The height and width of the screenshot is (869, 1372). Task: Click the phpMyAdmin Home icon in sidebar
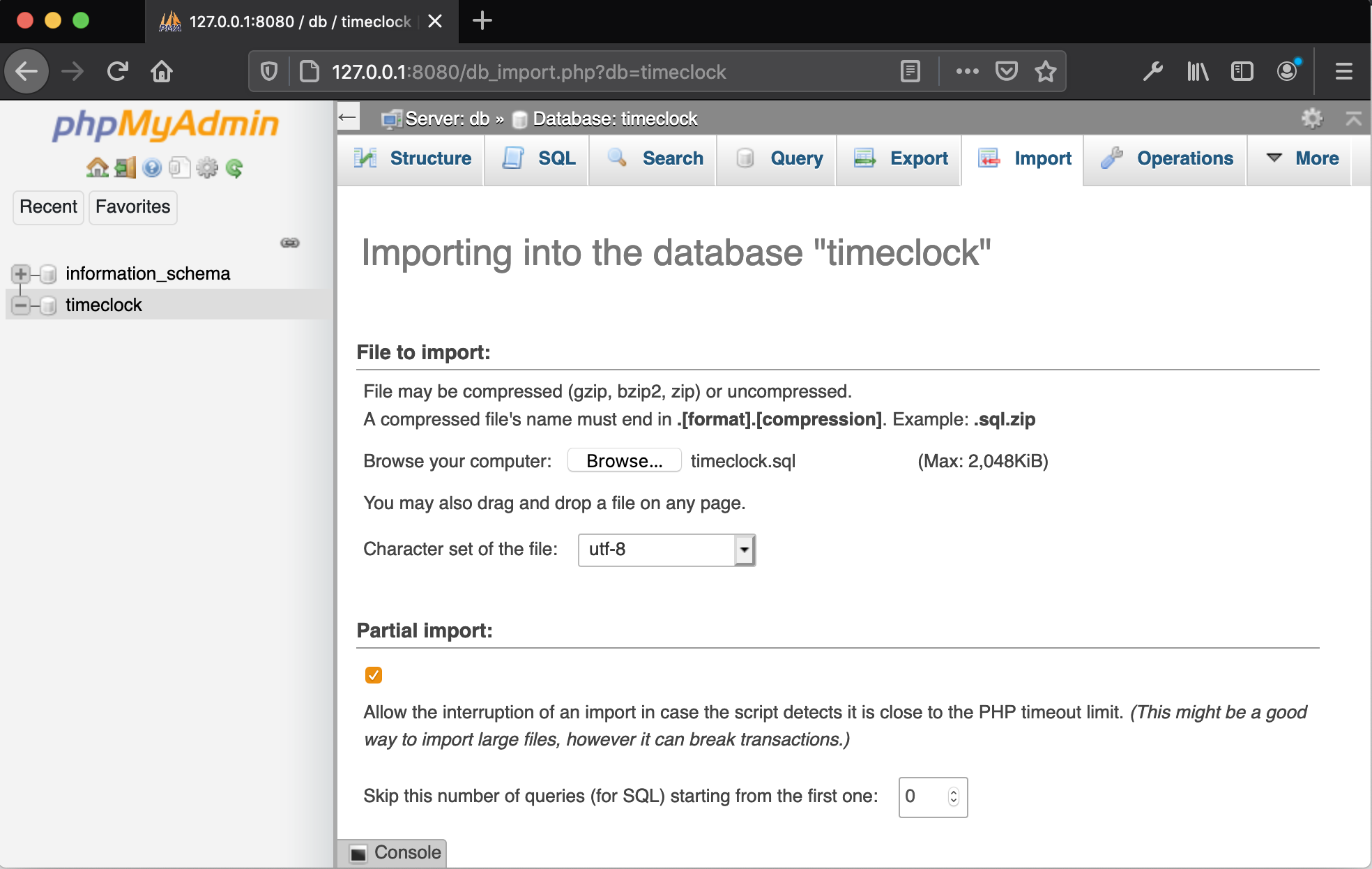[97, 167]
